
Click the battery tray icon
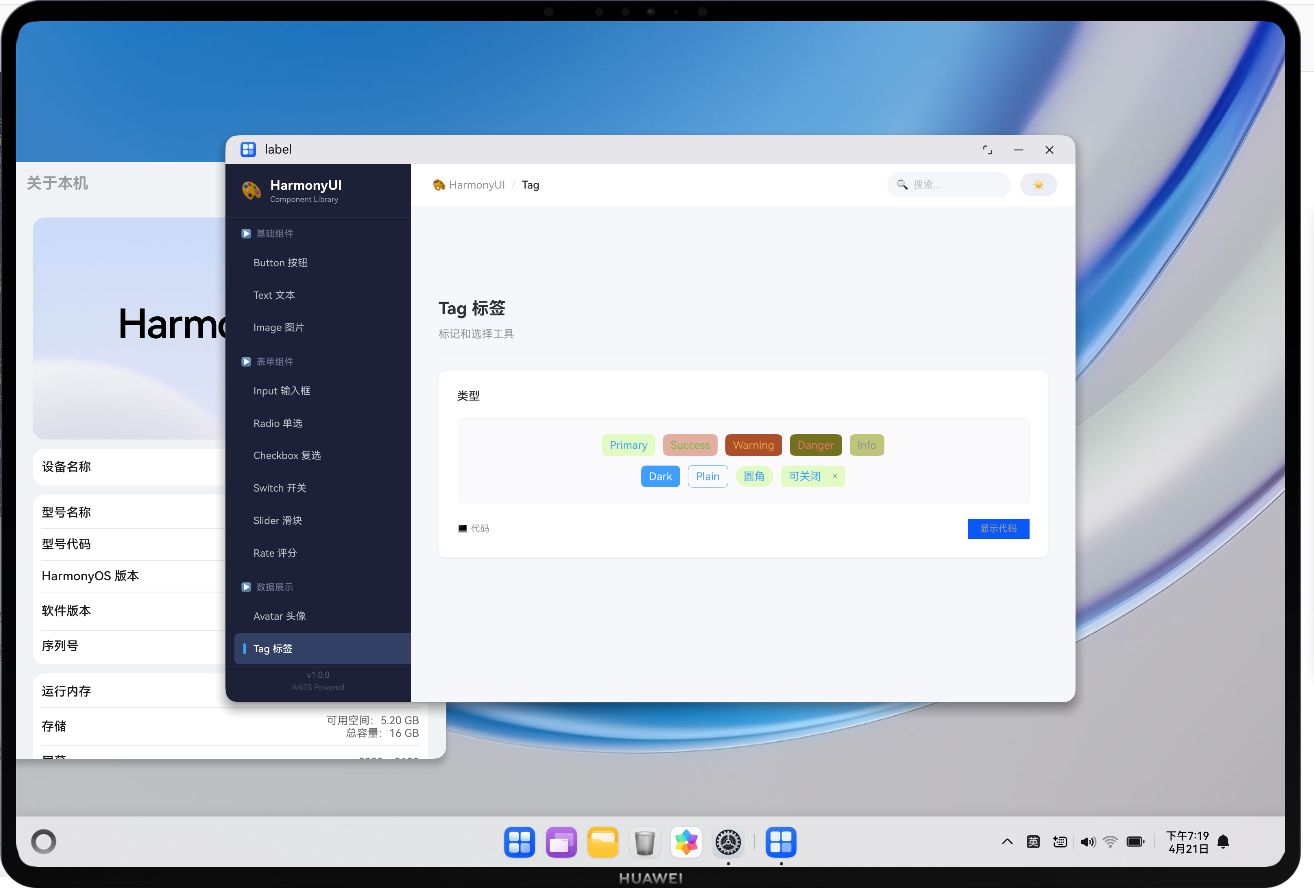1135,842
